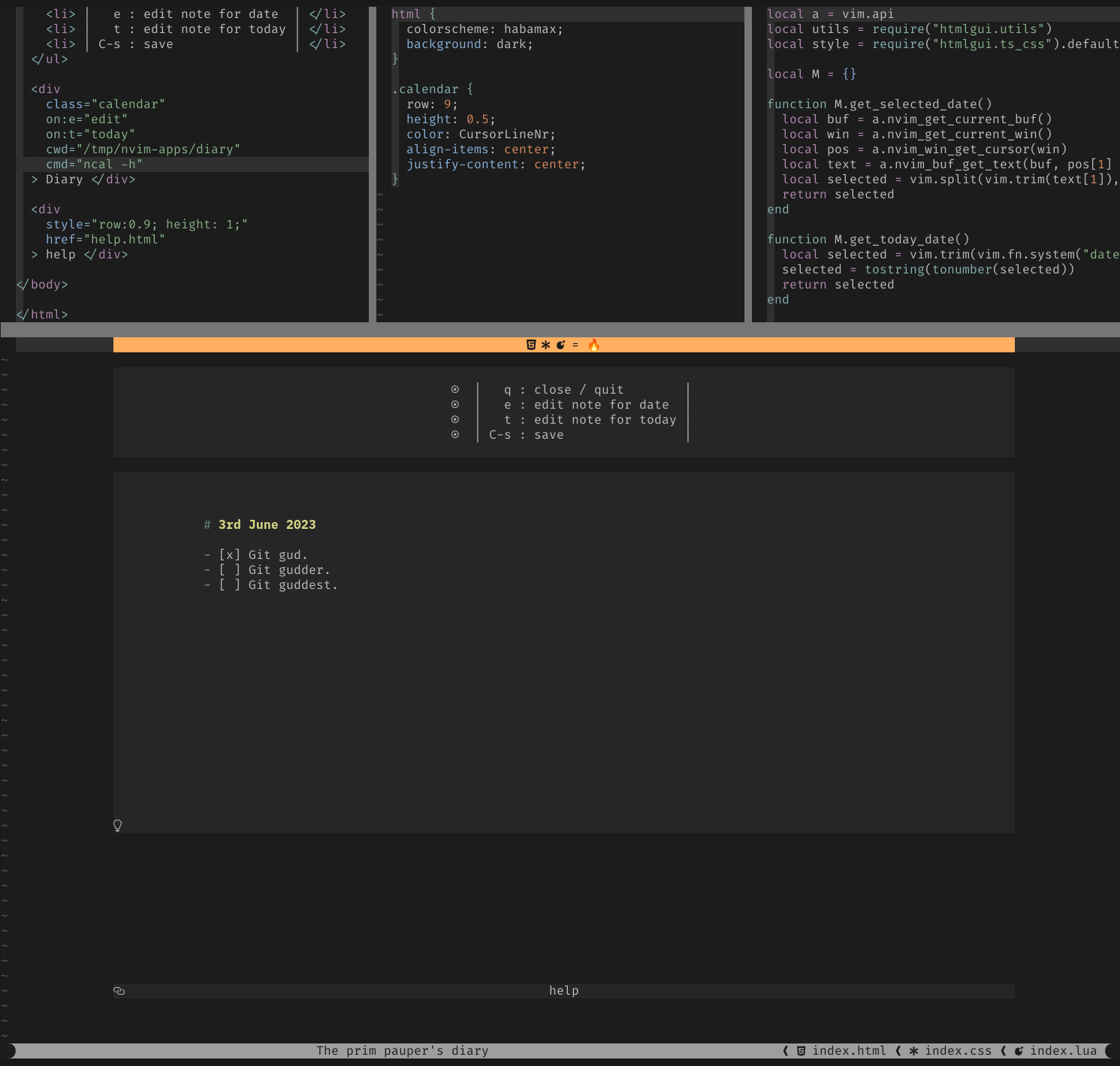Check the '[ ] Git gudder.' checkbox
The width and height of the screenshot is (1120, 1066).
click(230, 570)
